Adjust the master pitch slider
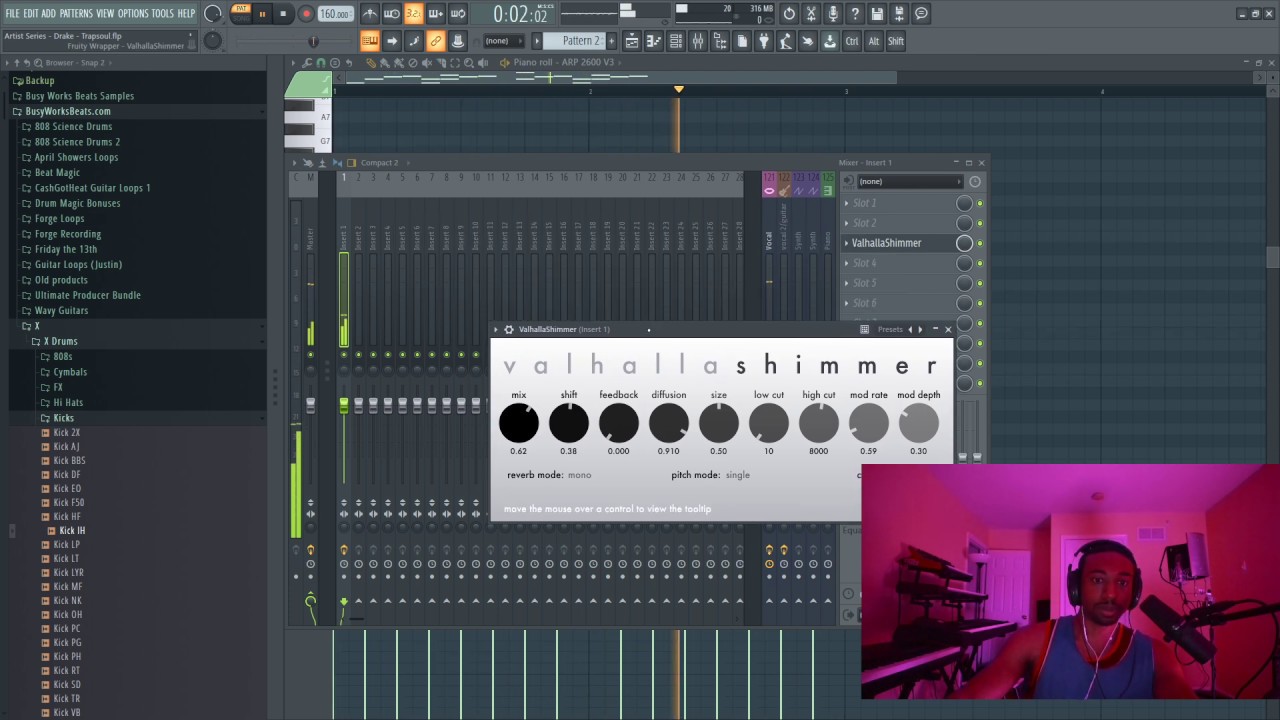Screen dimensions: 1280x720 pos(313,41)
